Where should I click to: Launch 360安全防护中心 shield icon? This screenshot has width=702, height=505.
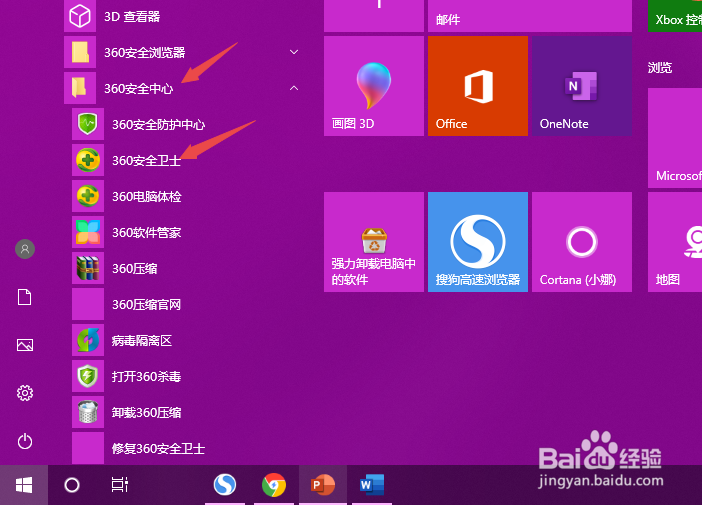click(88, 124)
